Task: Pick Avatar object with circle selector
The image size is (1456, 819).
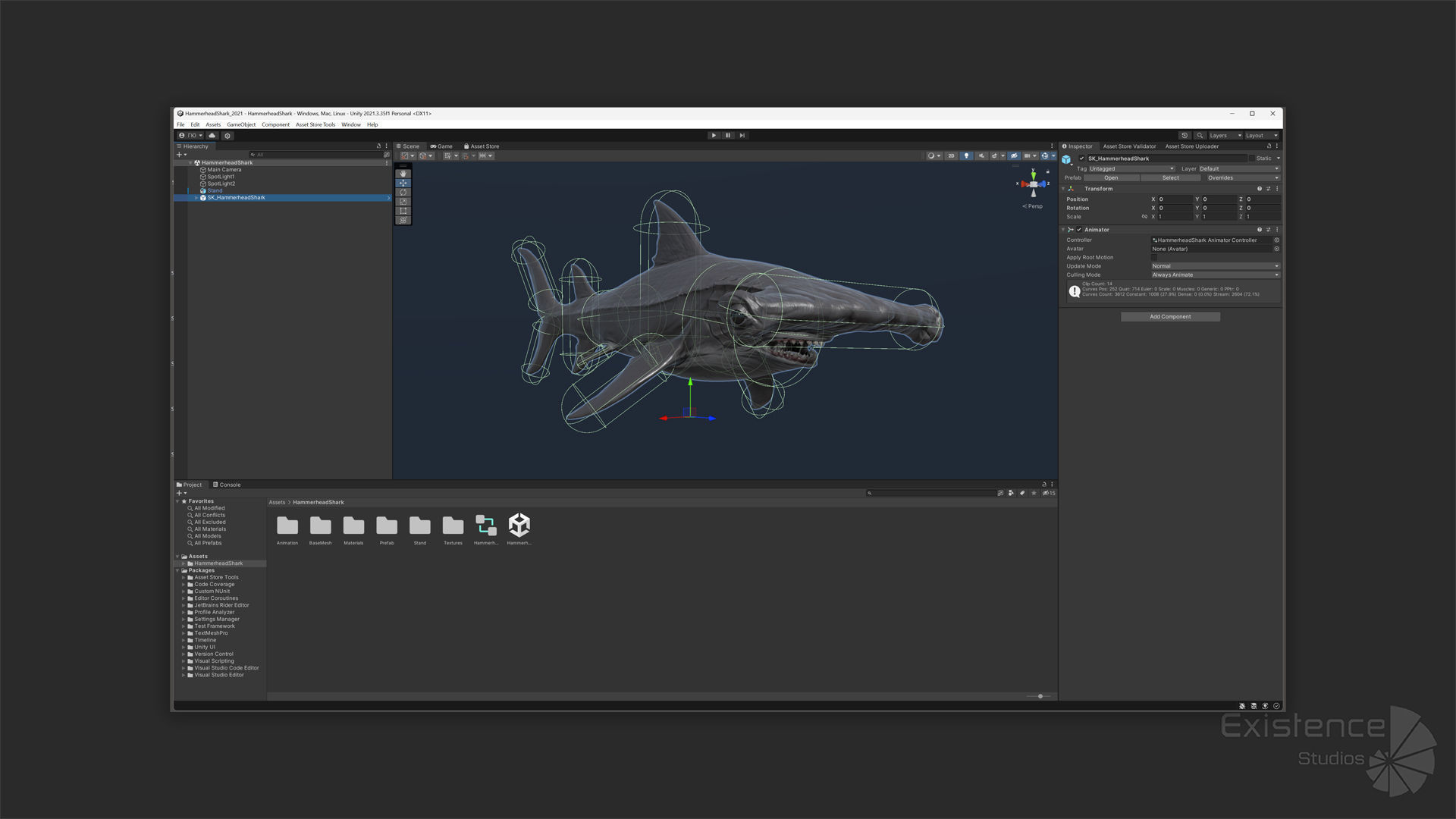Action: point(1276,249)
